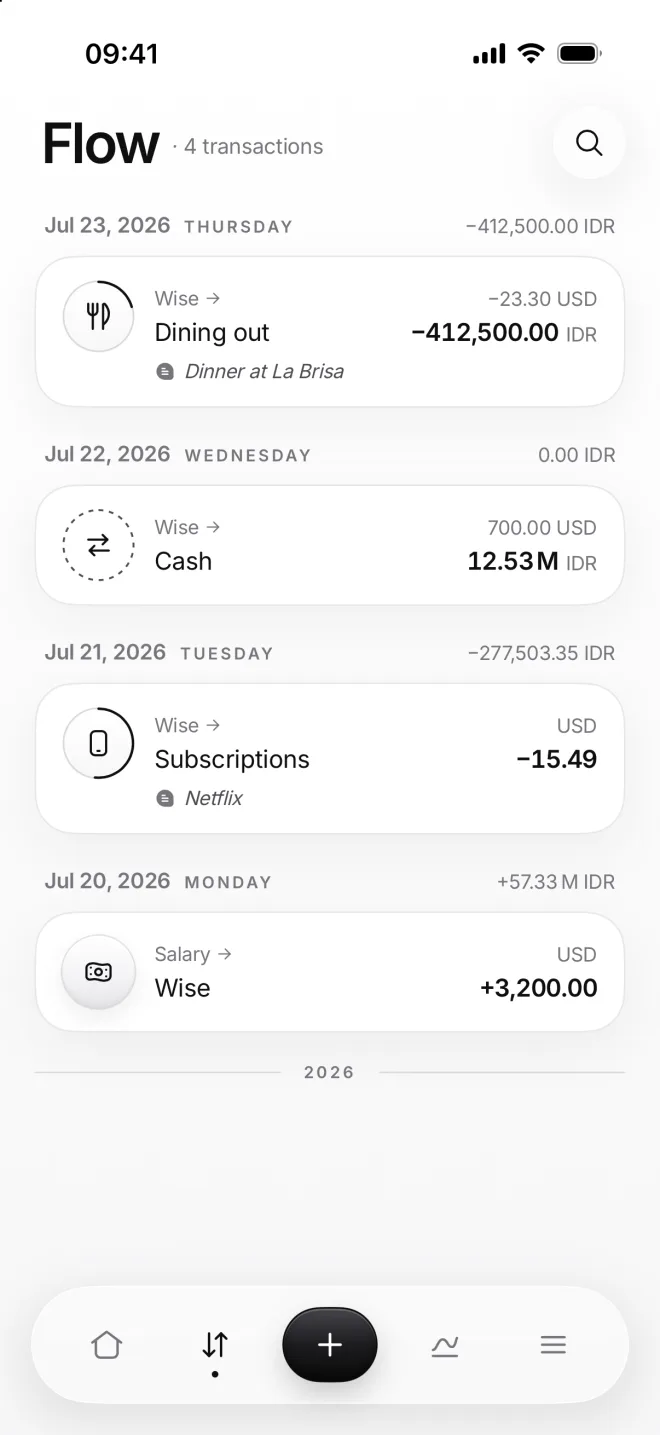Tap the transfer arrows icon on Cash
660x1435 pixels.
click(98, 545)
